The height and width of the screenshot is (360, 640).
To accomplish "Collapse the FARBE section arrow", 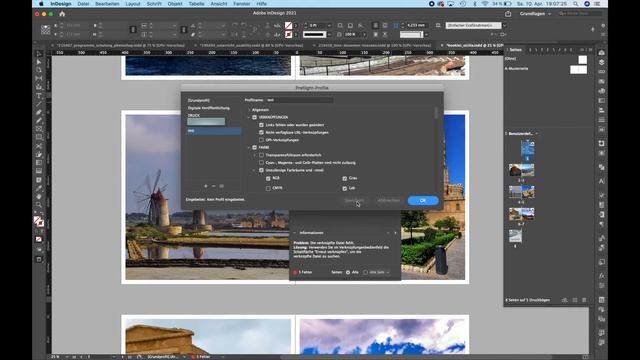I will (249, 147).
